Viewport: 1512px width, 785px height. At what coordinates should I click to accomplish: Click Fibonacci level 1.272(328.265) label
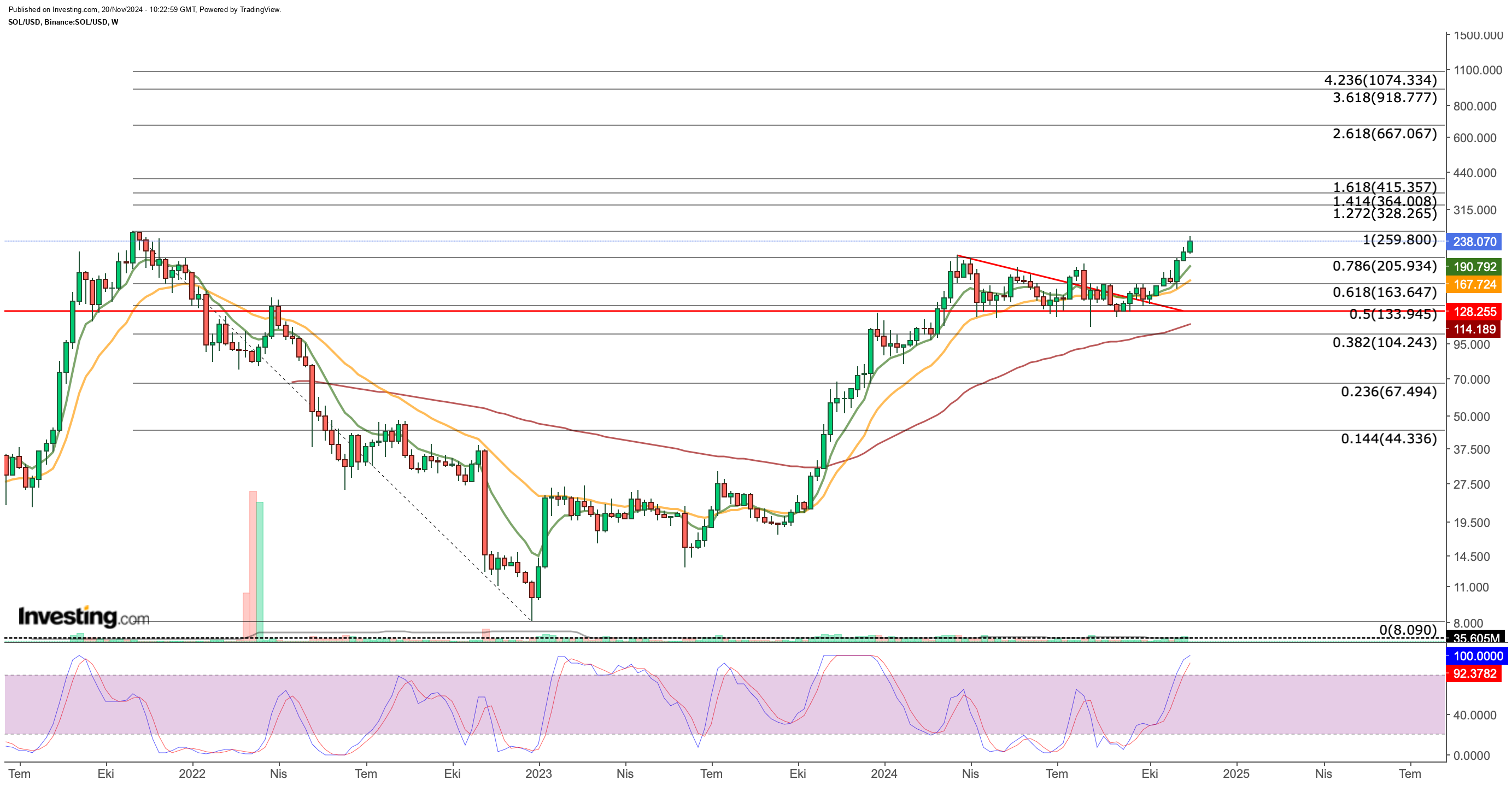(1385, 213)
